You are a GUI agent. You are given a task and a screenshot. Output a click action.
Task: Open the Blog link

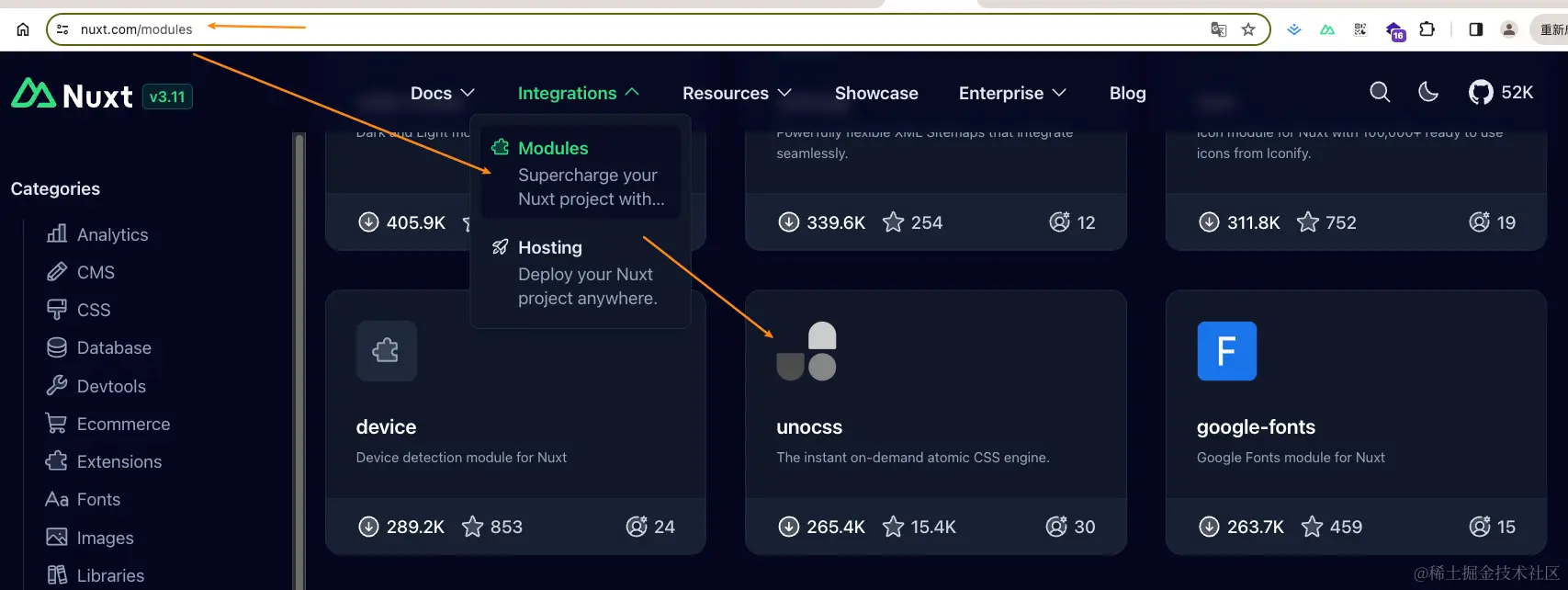[1127, 93]
